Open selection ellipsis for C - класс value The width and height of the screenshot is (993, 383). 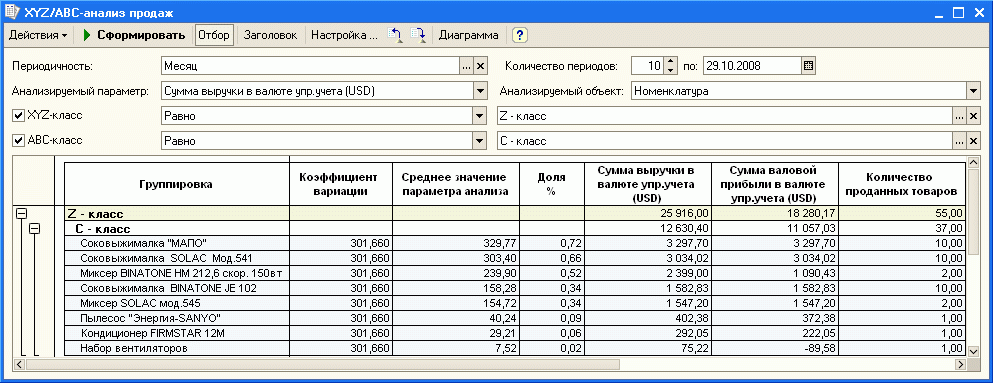tap(960, 141)
